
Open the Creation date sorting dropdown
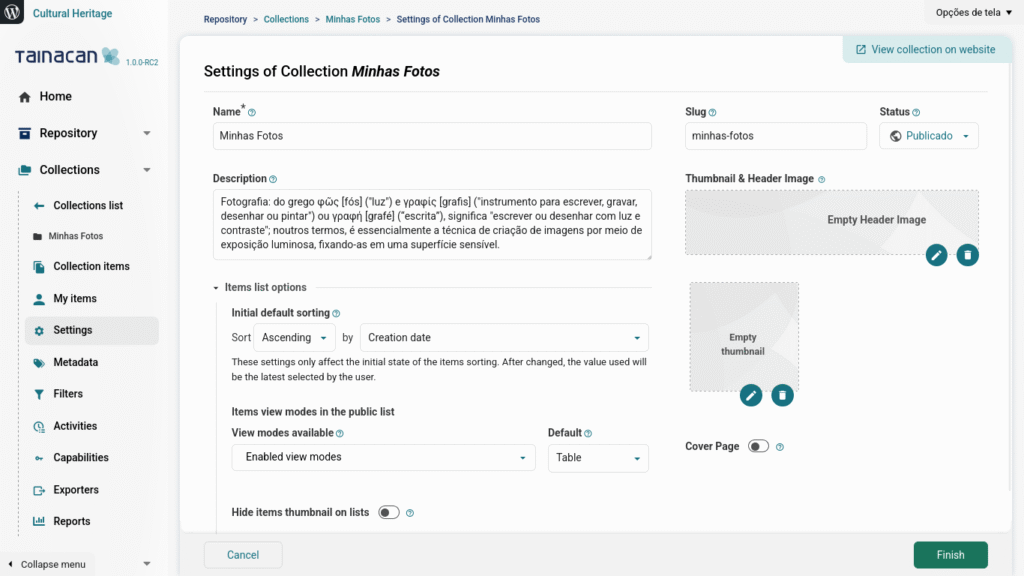(x=503, y=338)
